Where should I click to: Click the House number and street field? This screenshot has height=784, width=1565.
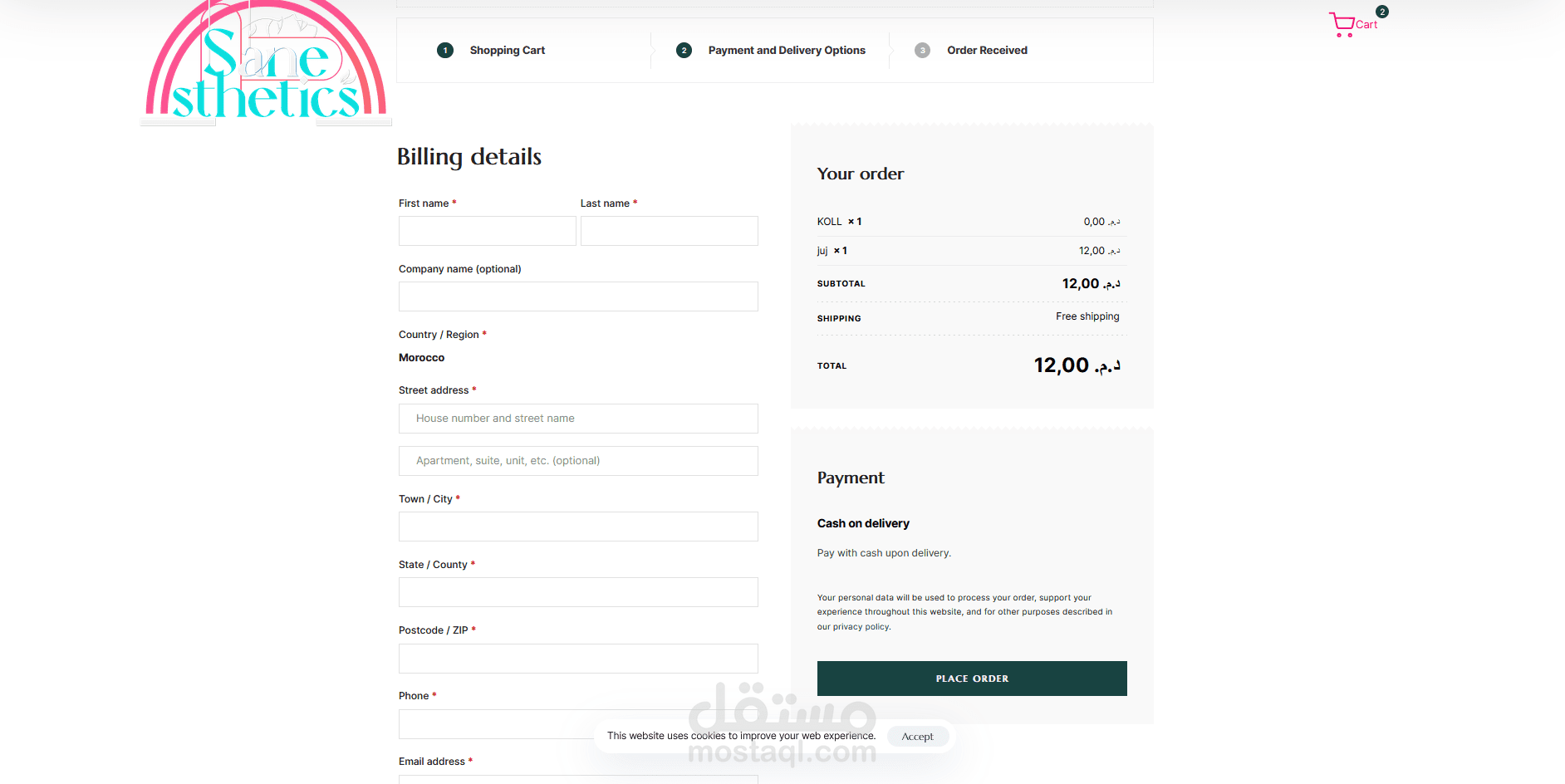[x=578, y=419]
